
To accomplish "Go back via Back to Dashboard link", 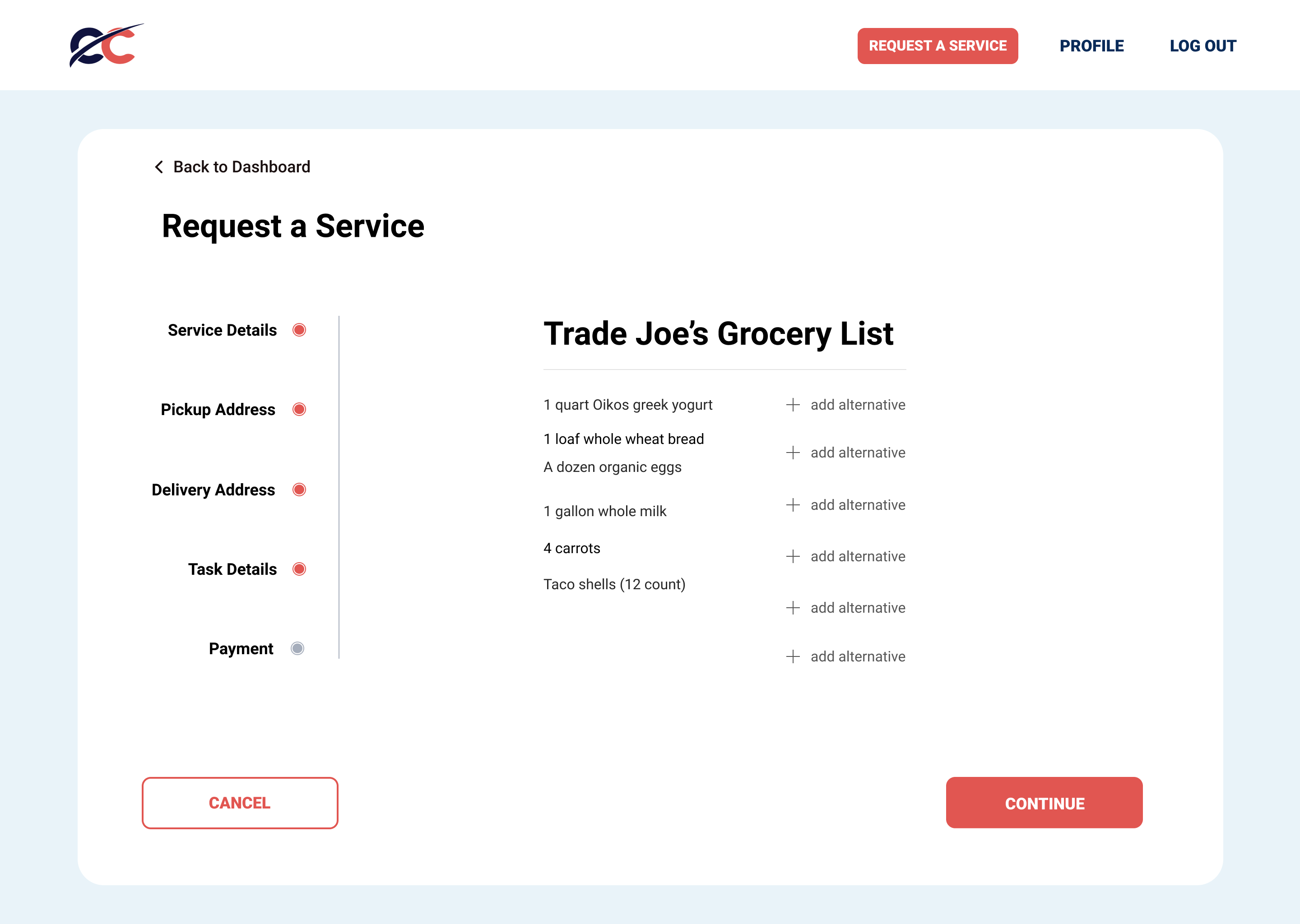I will click(x=241, y=166).
